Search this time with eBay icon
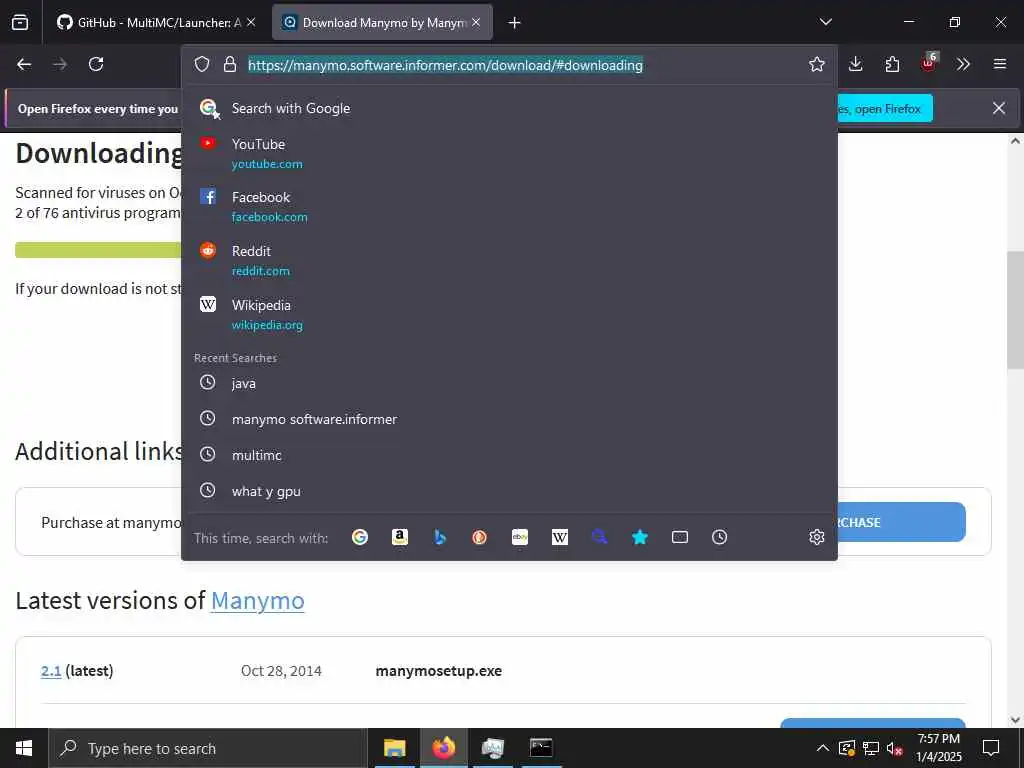The width and height of the screenshot is (1024, 768). pyautogui.click(x=520, y=537)
